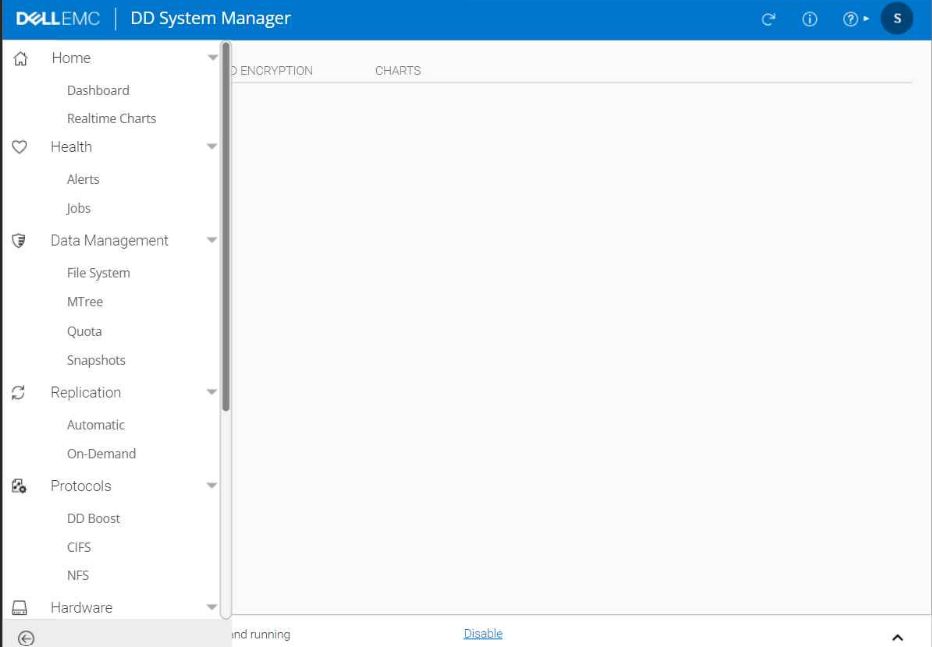Click the Disable link
The height and width of the screenshot is (647, 932).
click(483, 634)
